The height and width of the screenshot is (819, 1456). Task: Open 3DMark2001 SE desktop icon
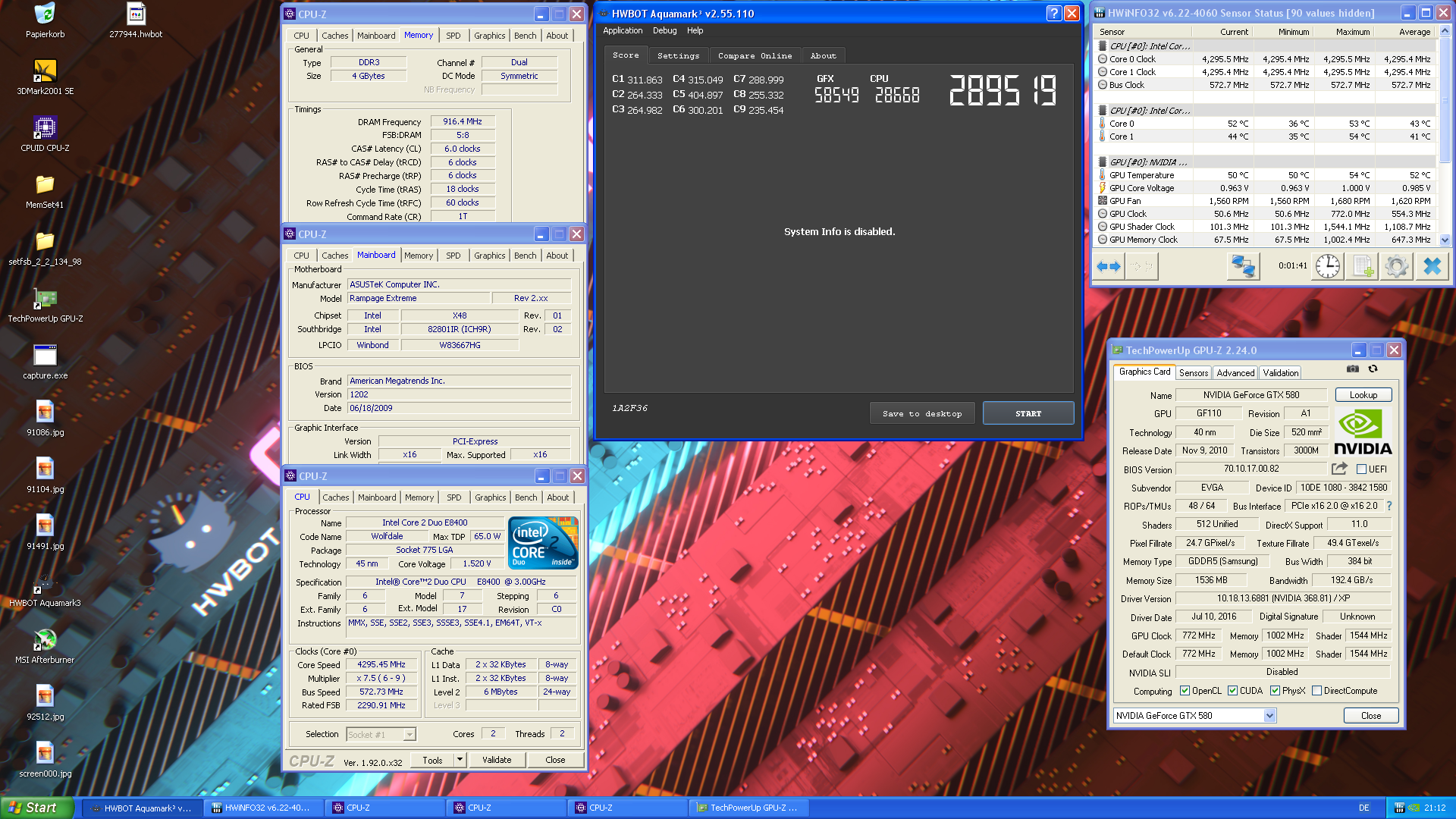[45, 77]
